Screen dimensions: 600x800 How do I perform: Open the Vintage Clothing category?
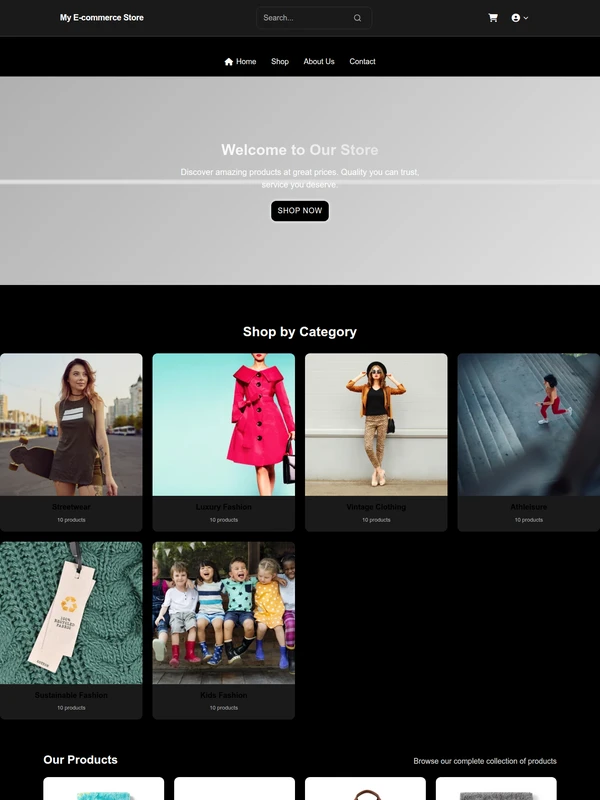coord(376,442)
